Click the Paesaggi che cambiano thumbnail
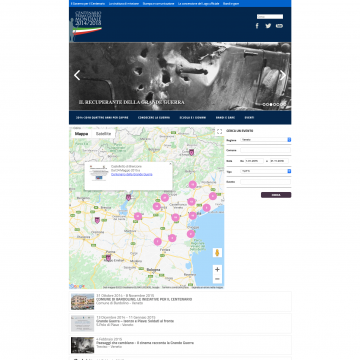The height and width of the screenshot is (360, 360). [82, 345]
